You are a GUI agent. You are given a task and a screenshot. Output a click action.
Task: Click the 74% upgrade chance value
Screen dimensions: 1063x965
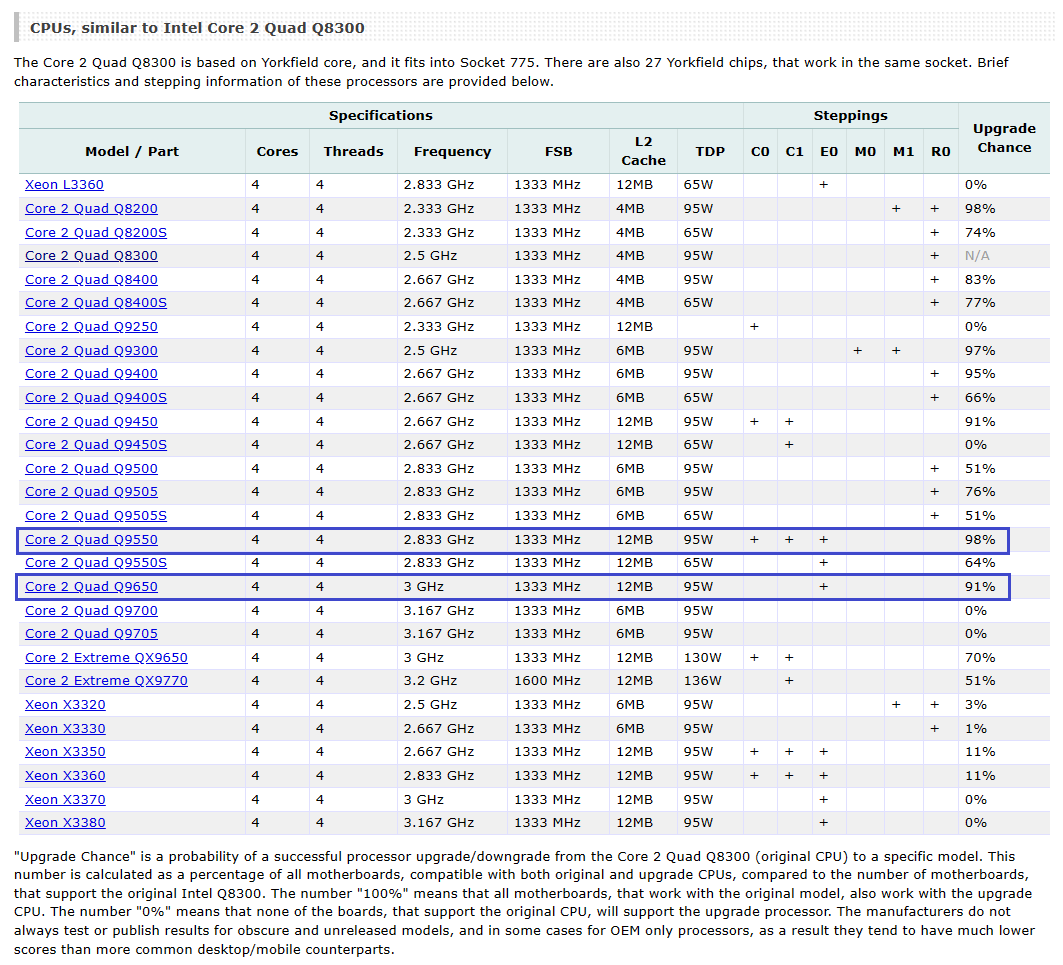980,233
